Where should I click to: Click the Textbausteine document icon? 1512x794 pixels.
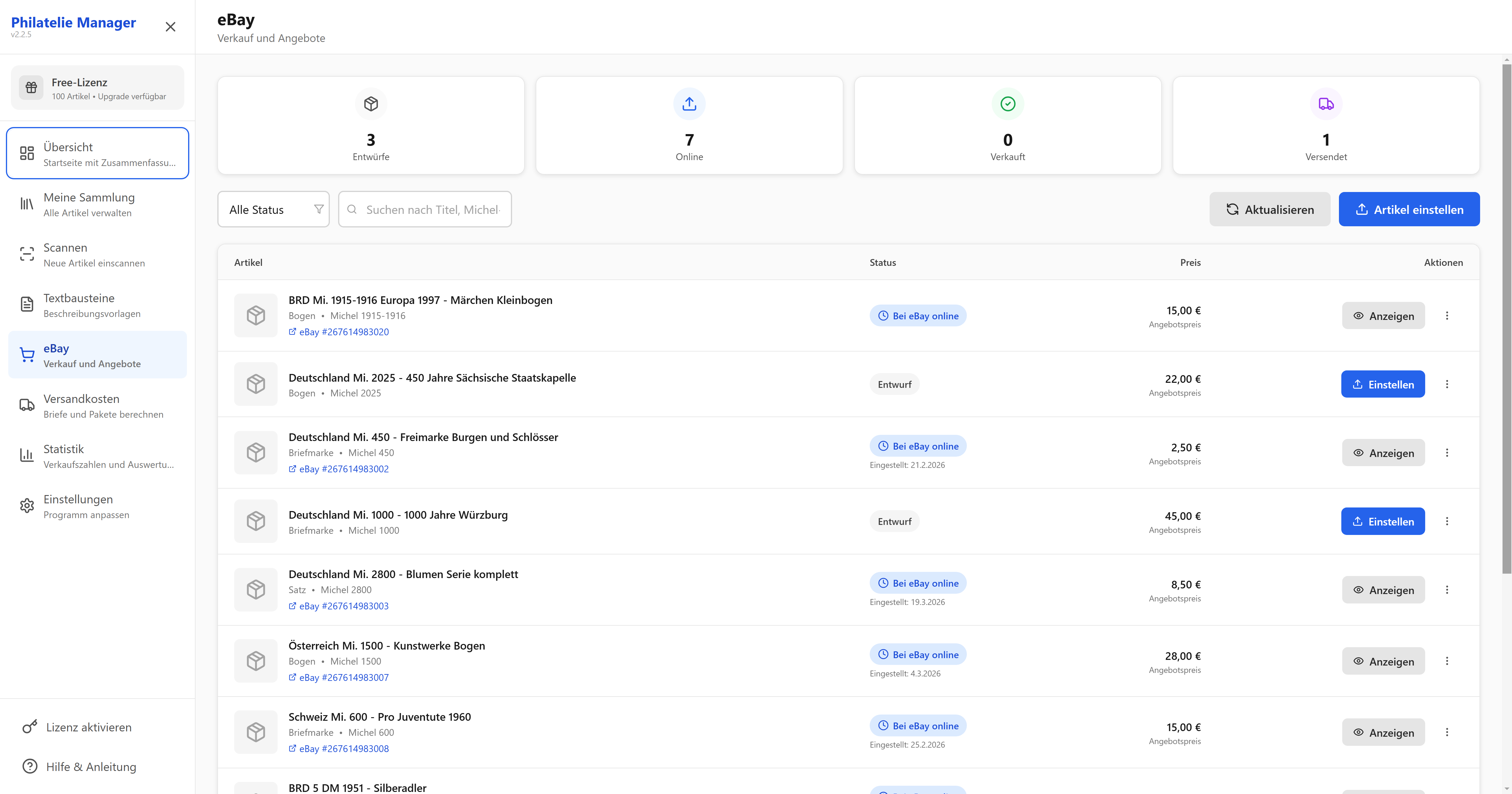[27, 304]
